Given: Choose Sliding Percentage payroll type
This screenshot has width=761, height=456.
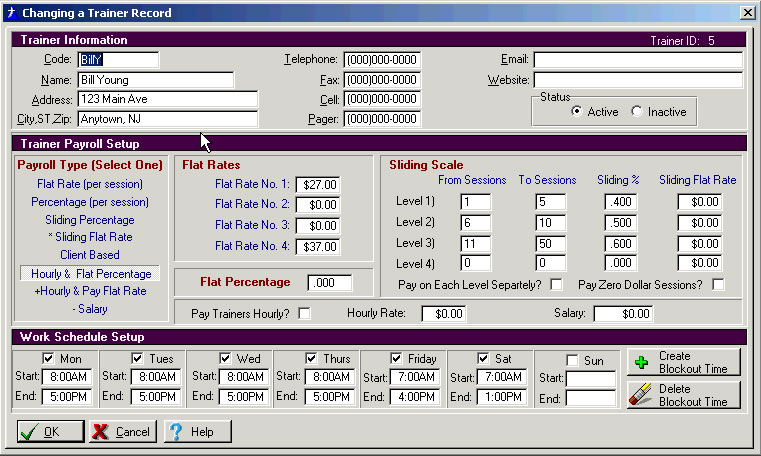Looking at the screenshot, I should tap(90, 220).
